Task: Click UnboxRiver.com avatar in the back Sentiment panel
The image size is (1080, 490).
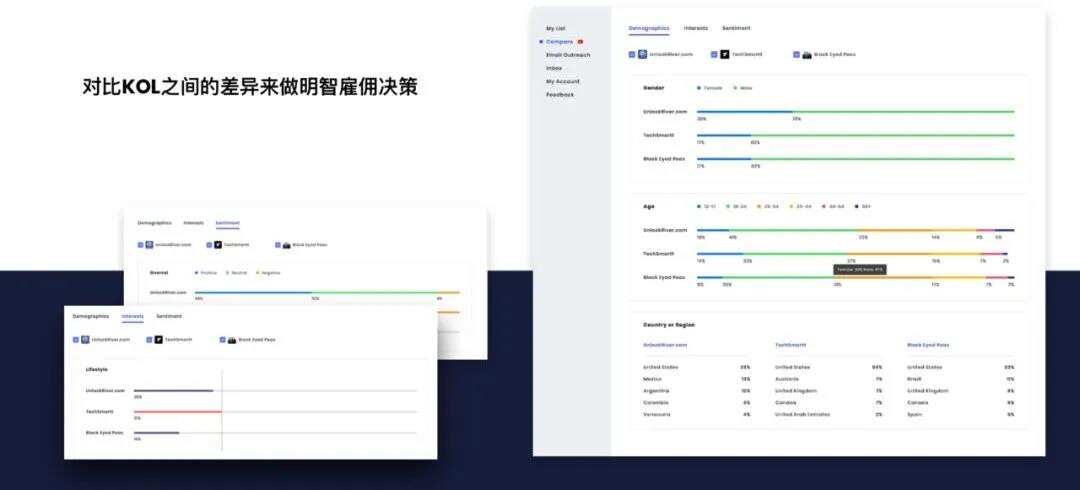Action: pos(149,244)
